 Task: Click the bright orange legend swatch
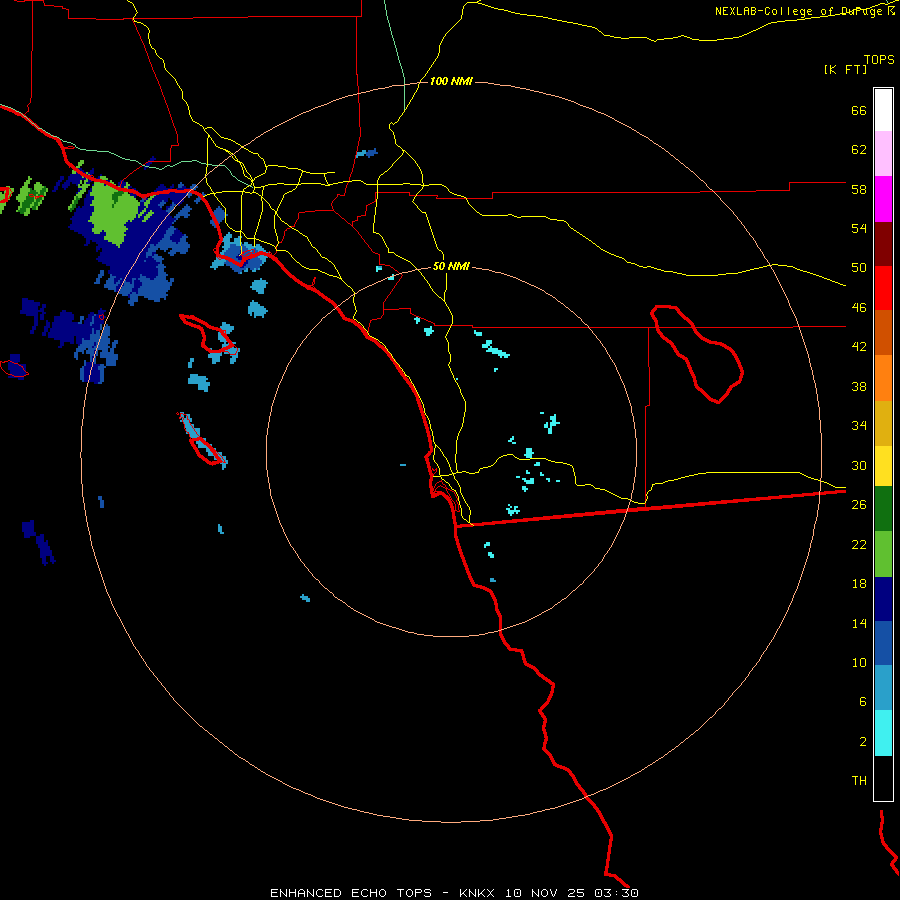point(883,378)
